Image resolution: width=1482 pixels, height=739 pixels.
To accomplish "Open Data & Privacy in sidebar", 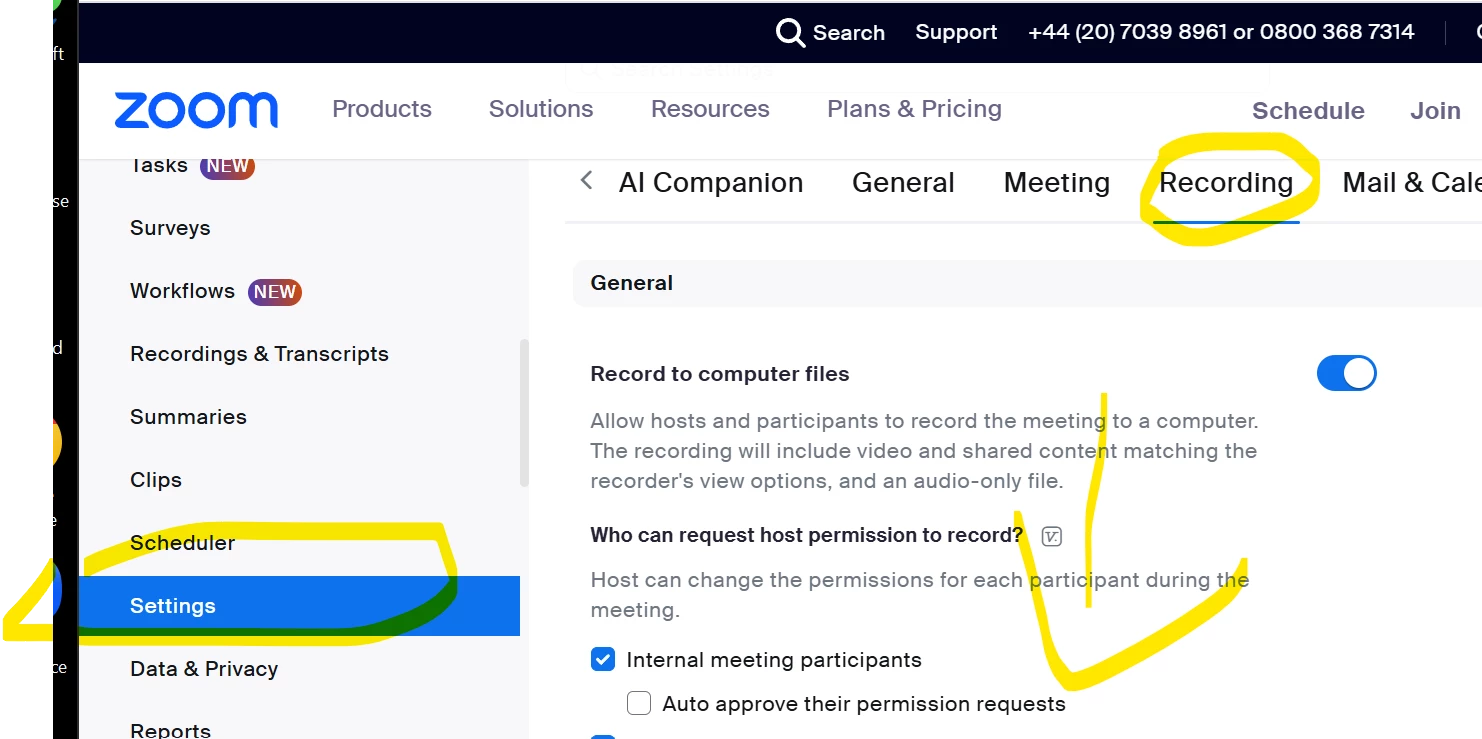I will tap(204, 669).
